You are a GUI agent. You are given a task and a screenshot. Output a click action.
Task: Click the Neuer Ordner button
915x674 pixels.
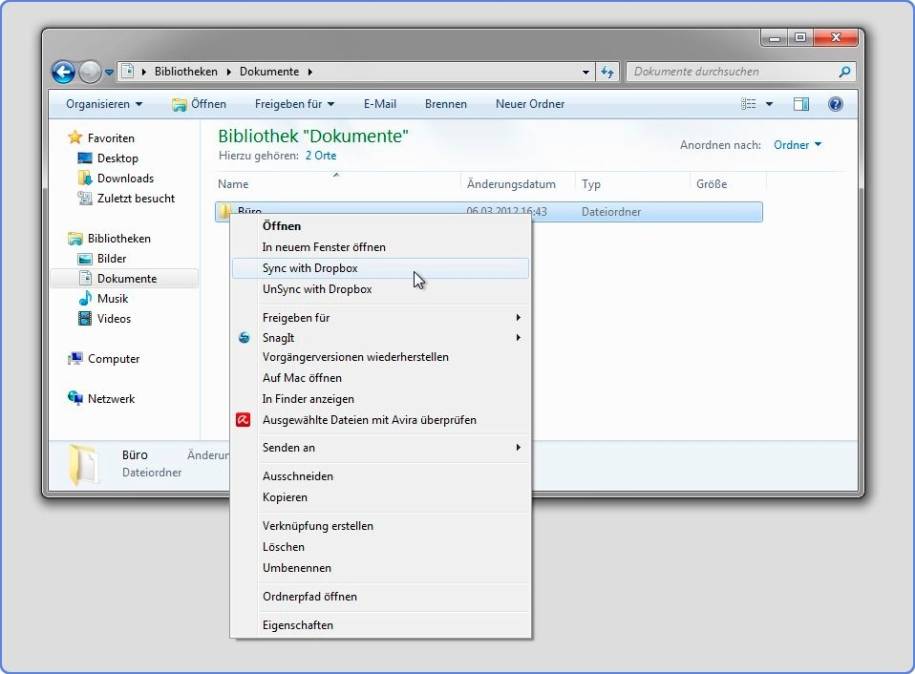[x=530, y=104]
